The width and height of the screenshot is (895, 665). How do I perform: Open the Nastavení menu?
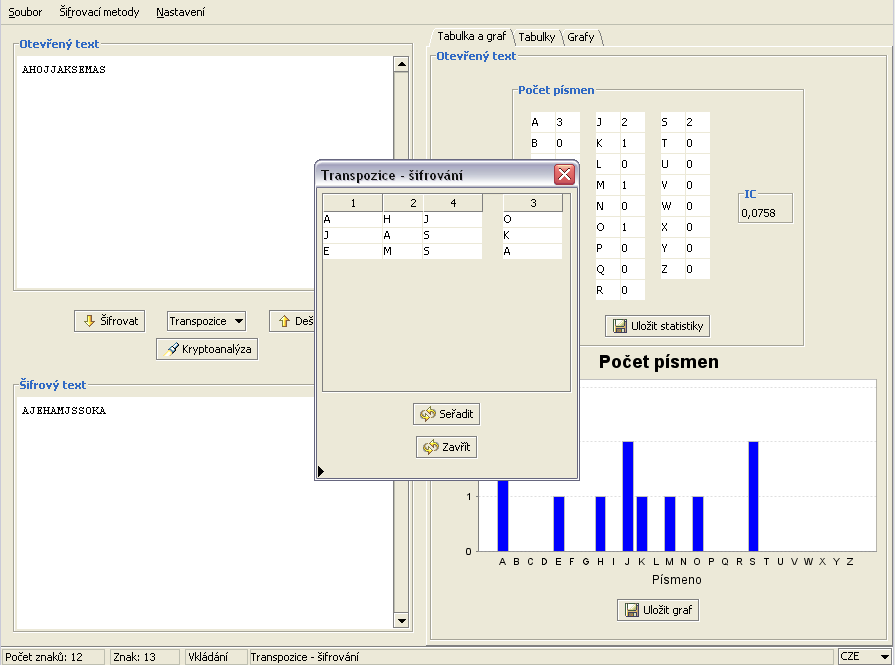pyautogui.click(x=180, y=12)
